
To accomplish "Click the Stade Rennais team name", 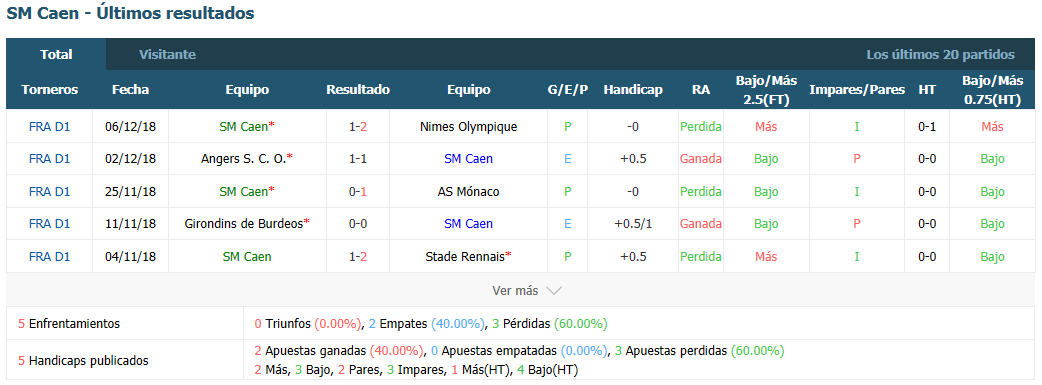I will 465,257.
